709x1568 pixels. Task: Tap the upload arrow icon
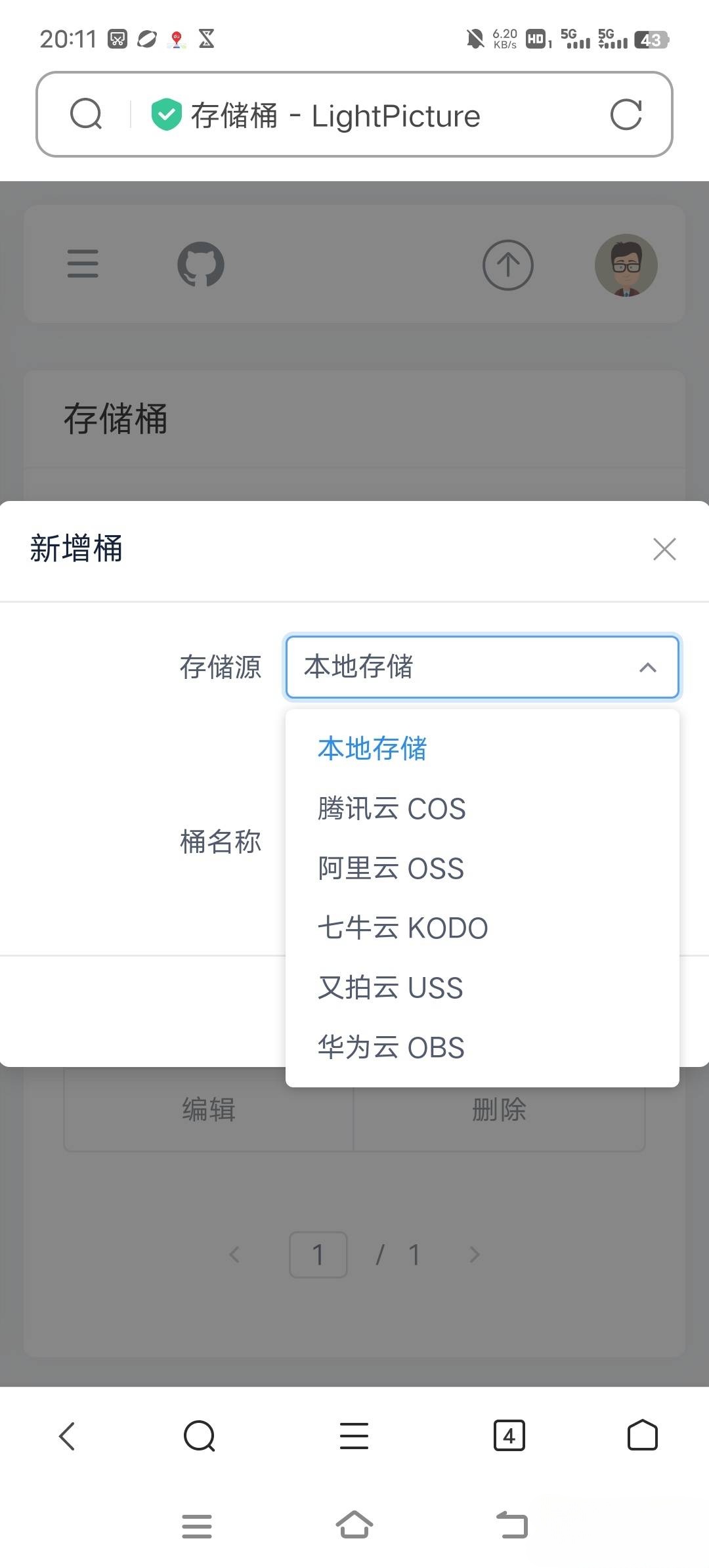508,265
